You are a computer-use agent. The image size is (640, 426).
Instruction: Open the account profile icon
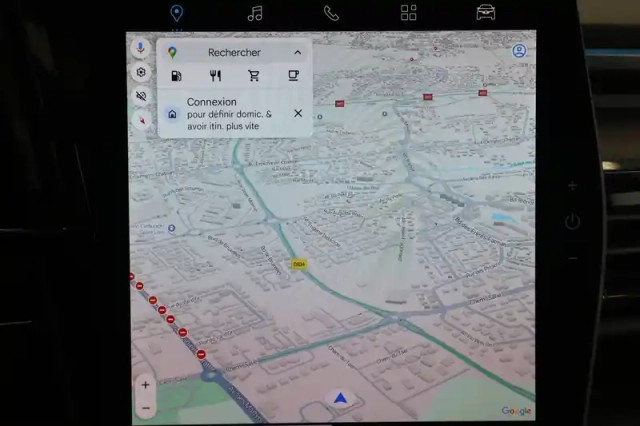pos(519,51)
